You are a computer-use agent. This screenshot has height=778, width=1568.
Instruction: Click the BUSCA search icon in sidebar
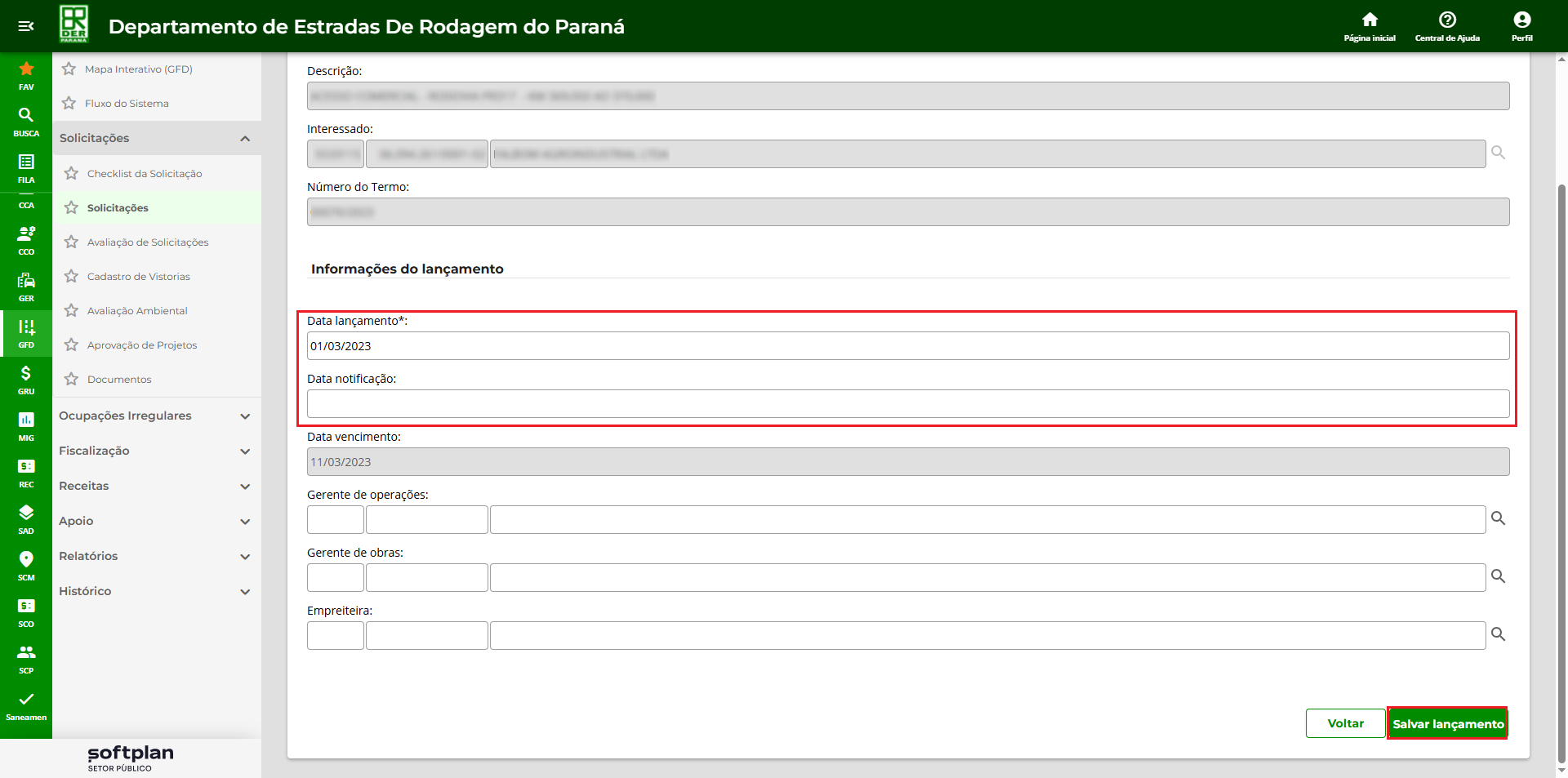pos(26,120)
